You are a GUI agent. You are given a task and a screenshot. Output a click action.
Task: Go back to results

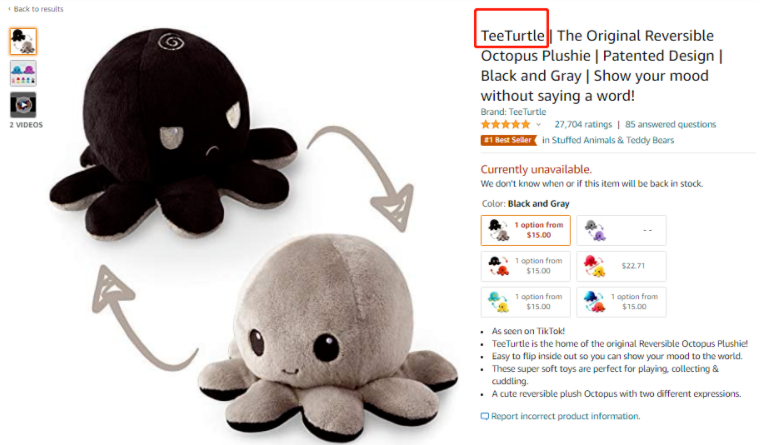pyautogui.click(x=36, y=9)
